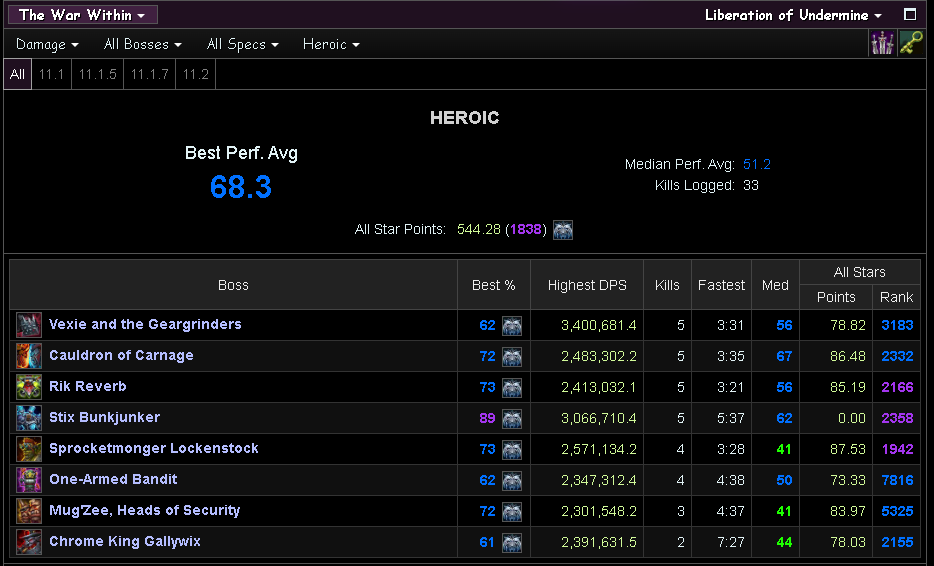Click Best Perf. Avg value 68.3
The image size is (934, 566).
pos(241,187)
